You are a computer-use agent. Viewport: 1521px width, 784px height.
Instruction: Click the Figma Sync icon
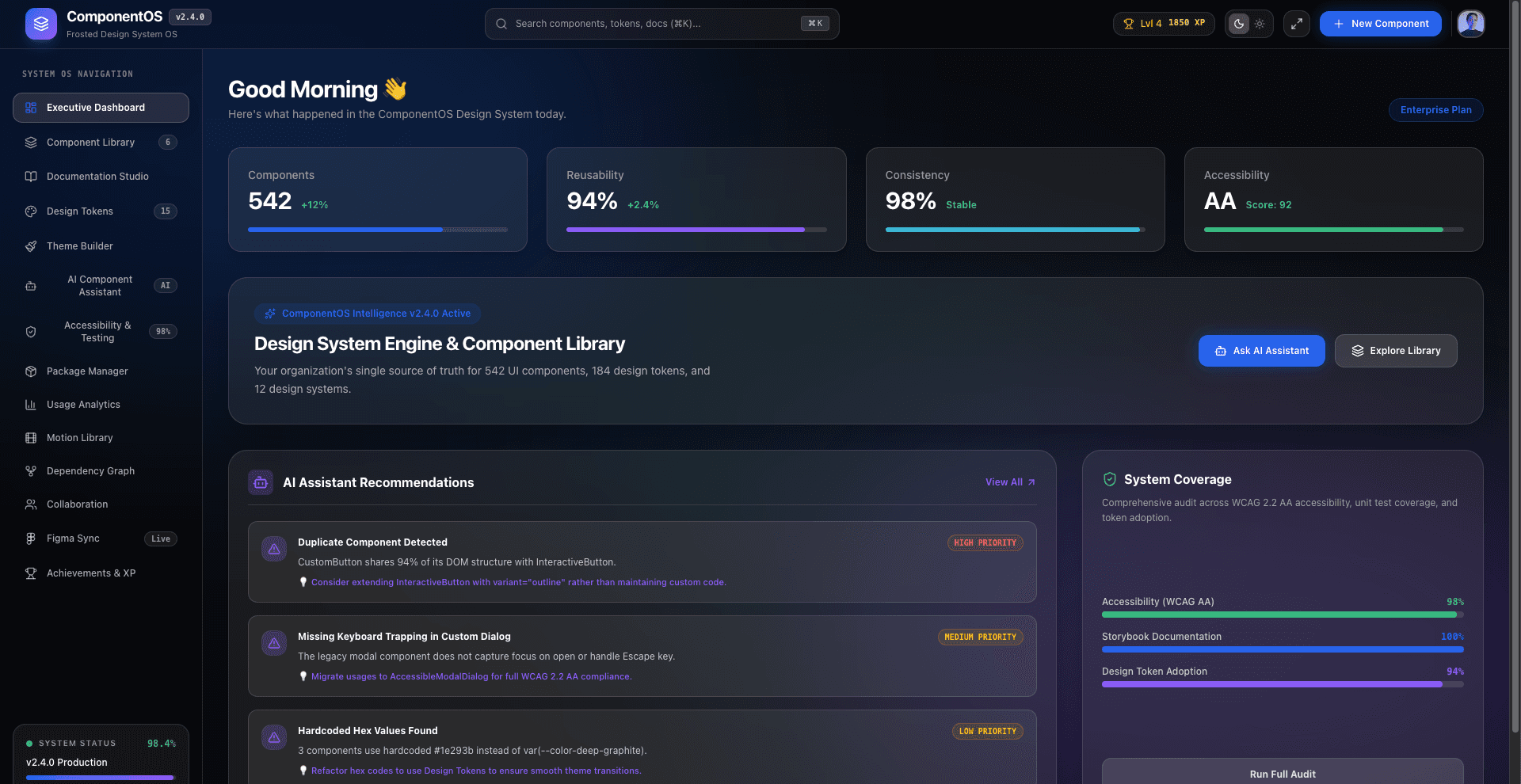[31, 539]
